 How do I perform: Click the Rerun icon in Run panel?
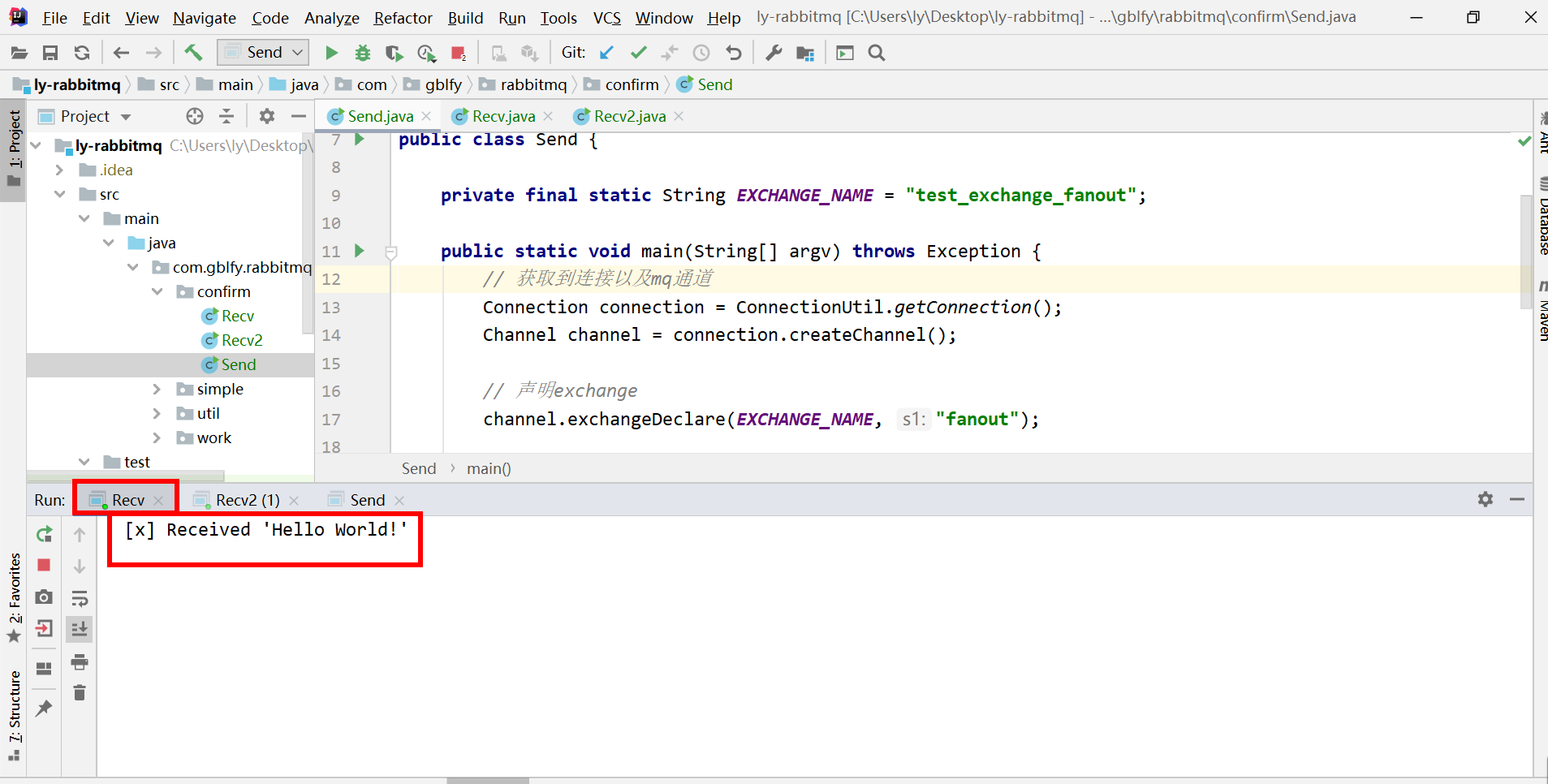45,534
